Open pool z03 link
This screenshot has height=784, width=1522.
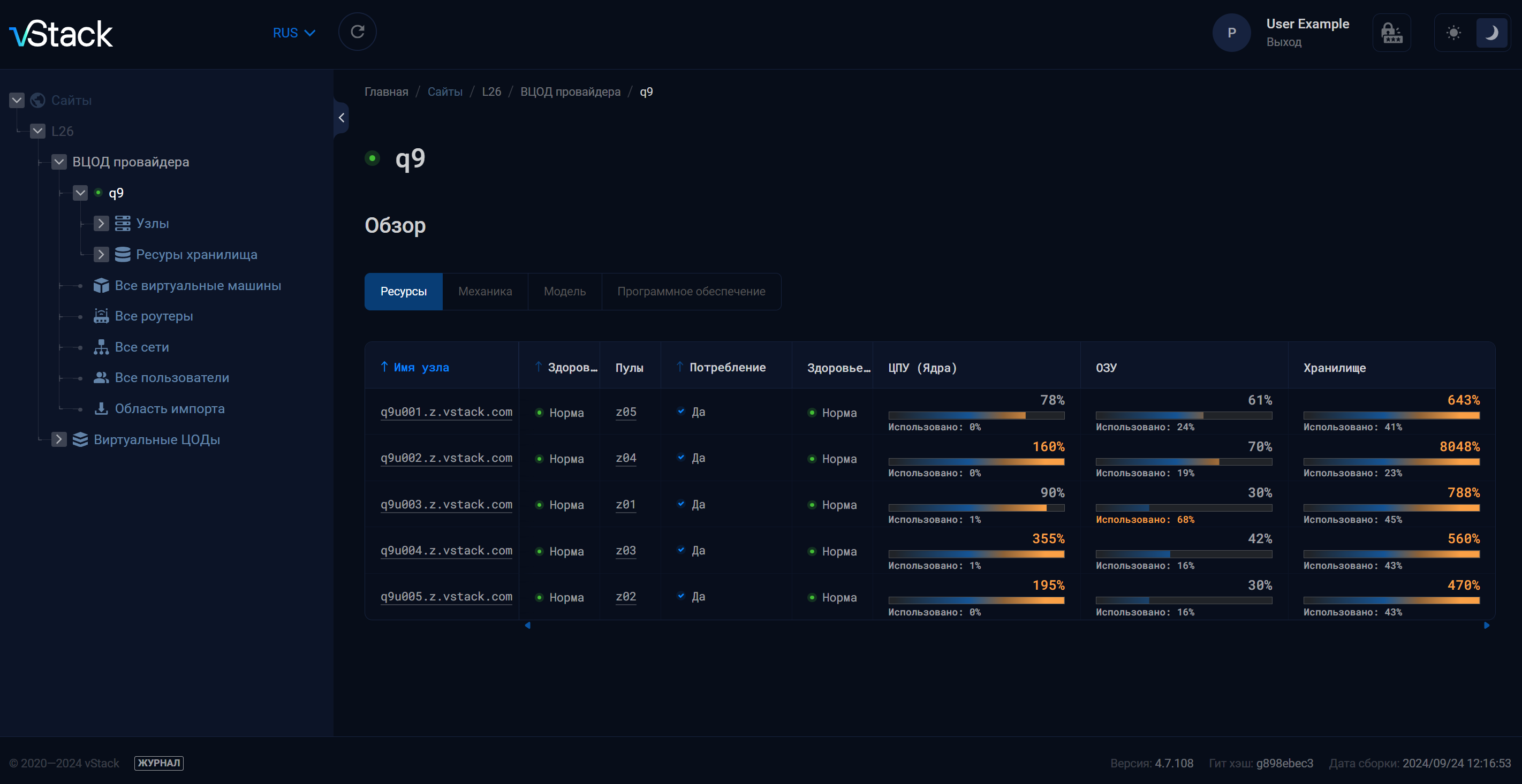[x=626, y=551]
